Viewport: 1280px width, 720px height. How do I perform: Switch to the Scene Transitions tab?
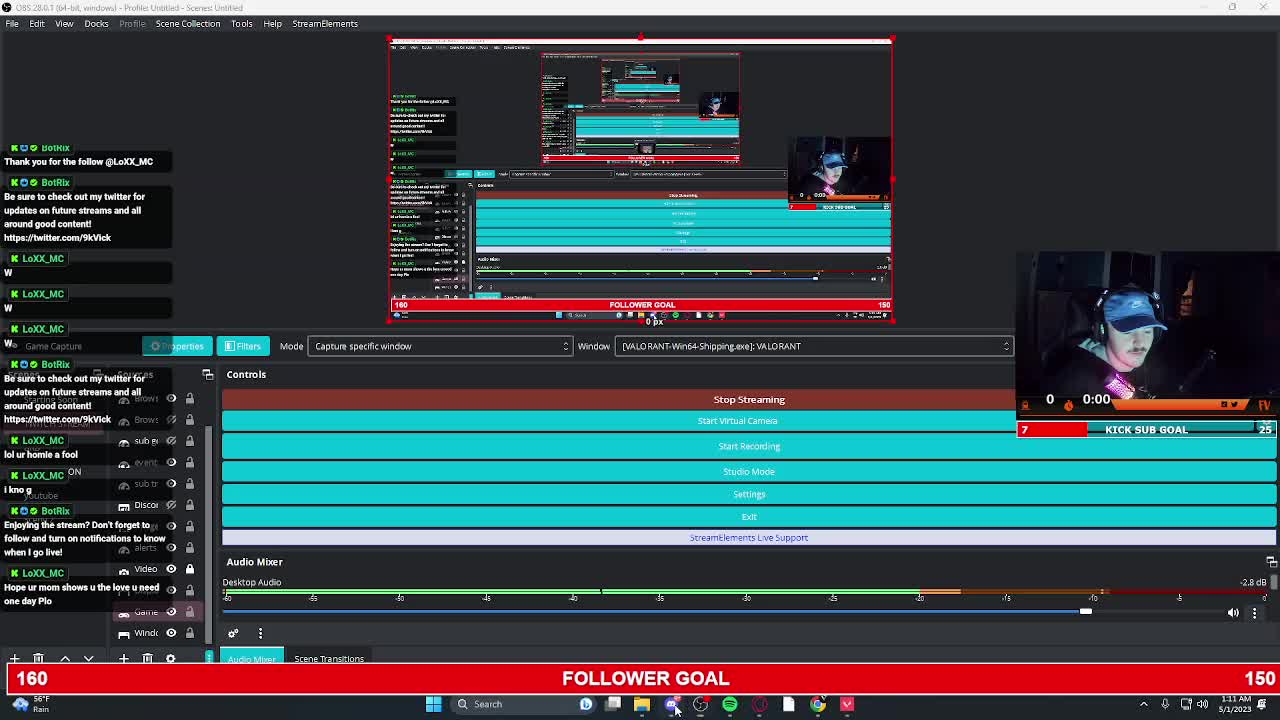(x=329, y=659)
